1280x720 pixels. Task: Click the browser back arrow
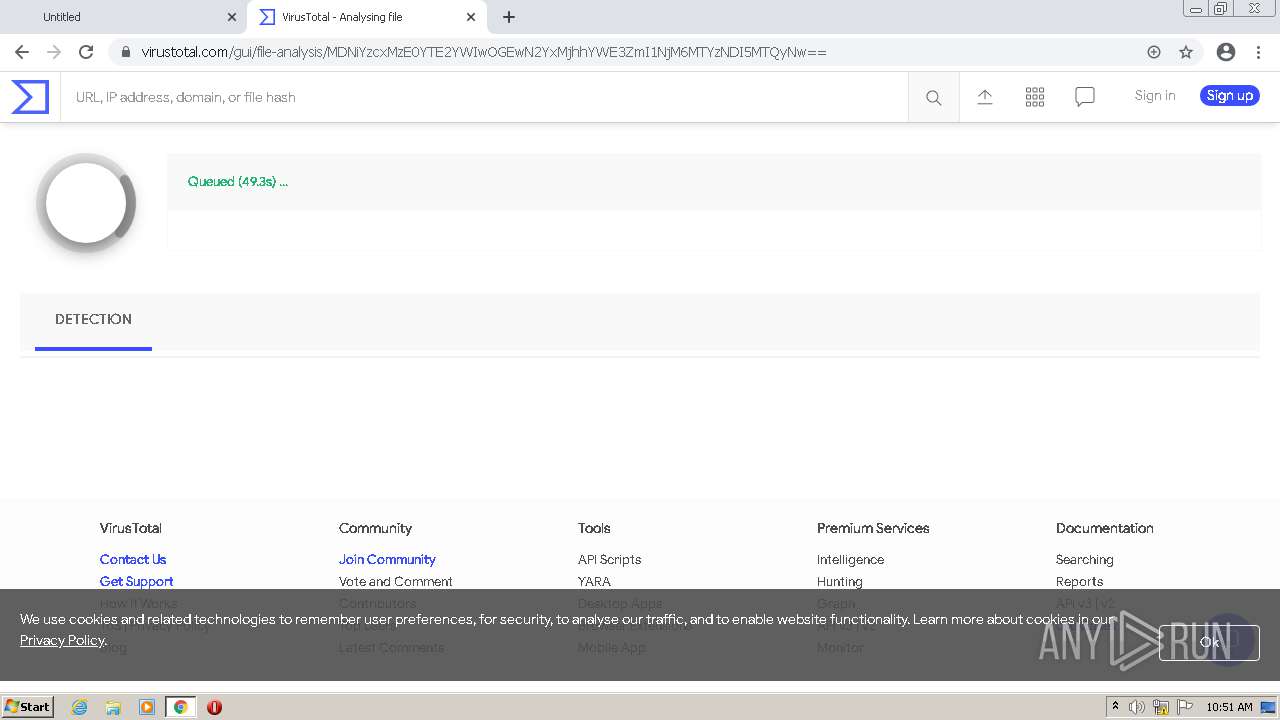(22, 52)
